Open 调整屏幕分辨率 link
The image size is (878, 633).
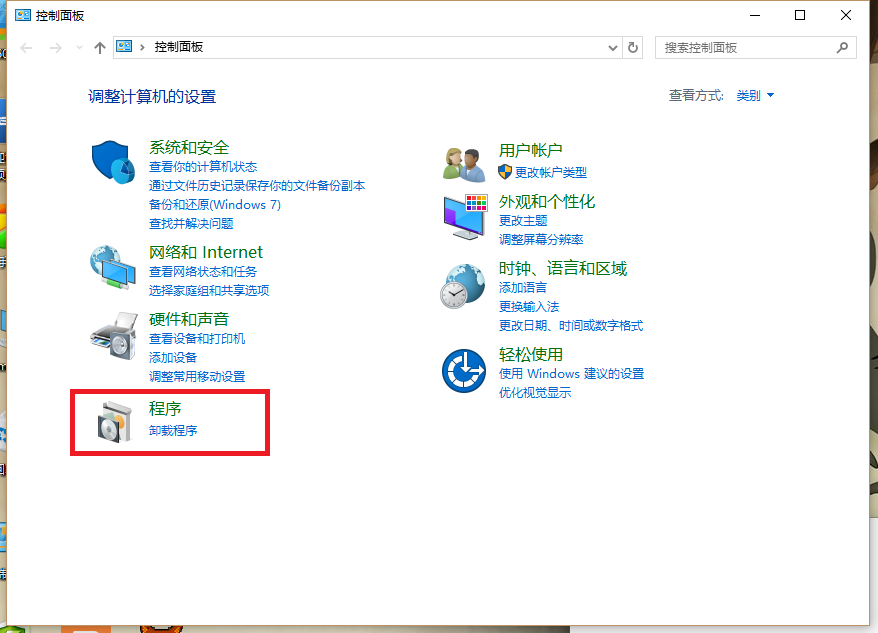541,240
